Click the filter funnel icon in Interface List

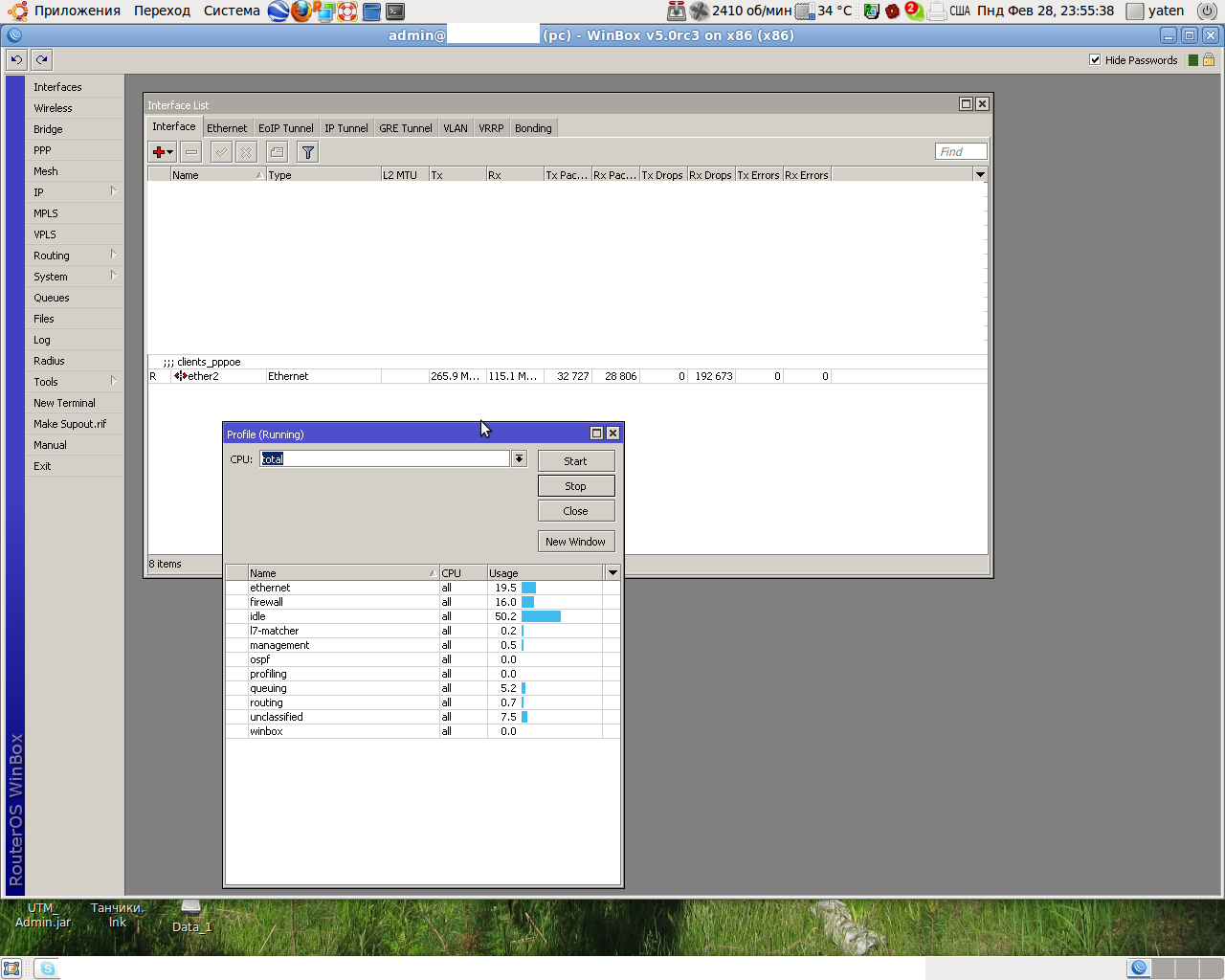pyautogui.click(x=307, y=152)
